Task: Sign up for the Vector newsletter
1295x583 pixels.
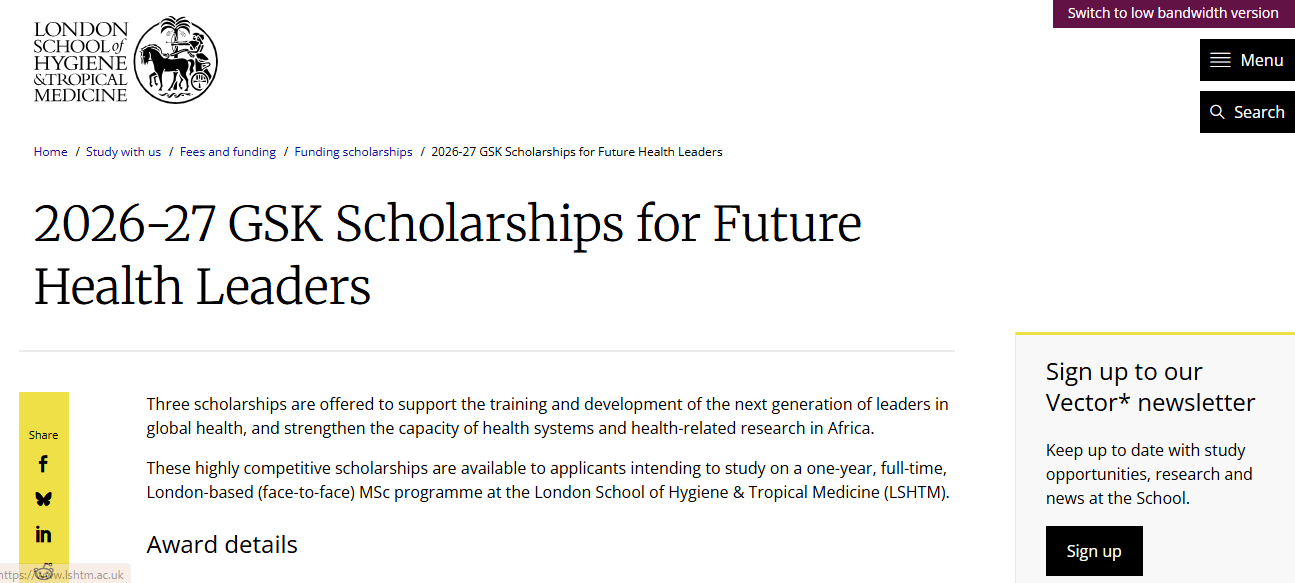Action: (x=1094, y=551)
